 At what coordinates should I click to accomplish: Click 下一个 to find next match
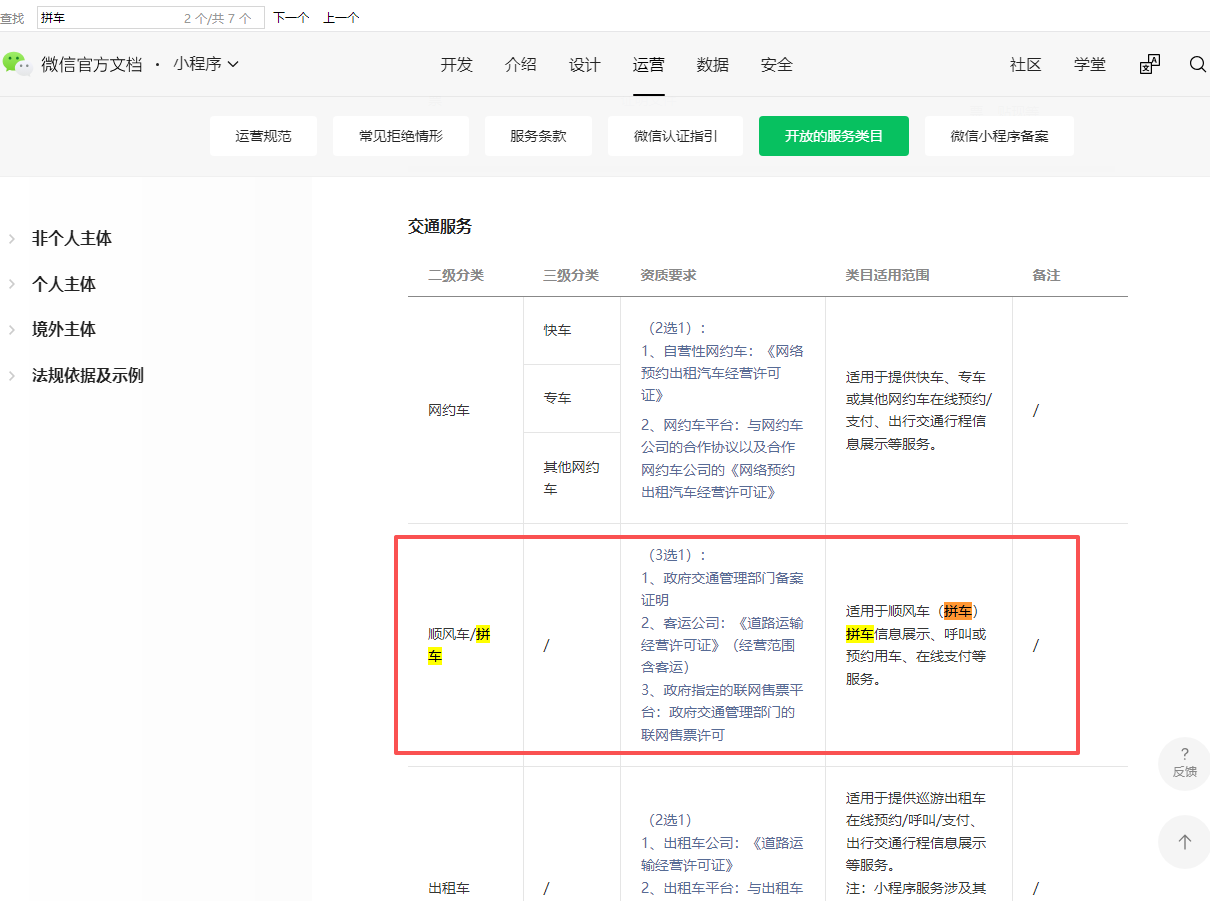point(290,17)
